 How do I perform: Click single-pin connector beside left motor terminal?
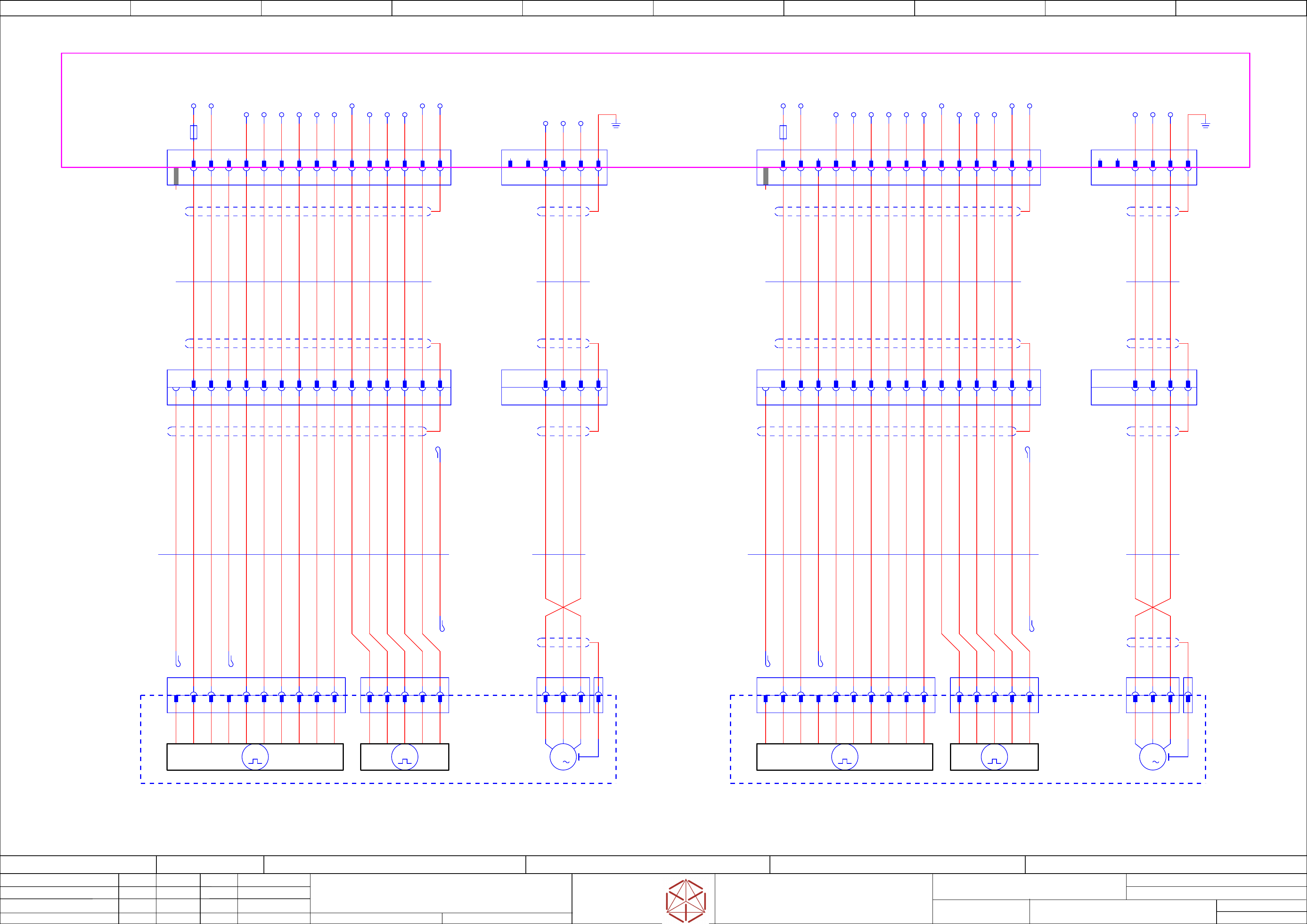coord(598,695)
